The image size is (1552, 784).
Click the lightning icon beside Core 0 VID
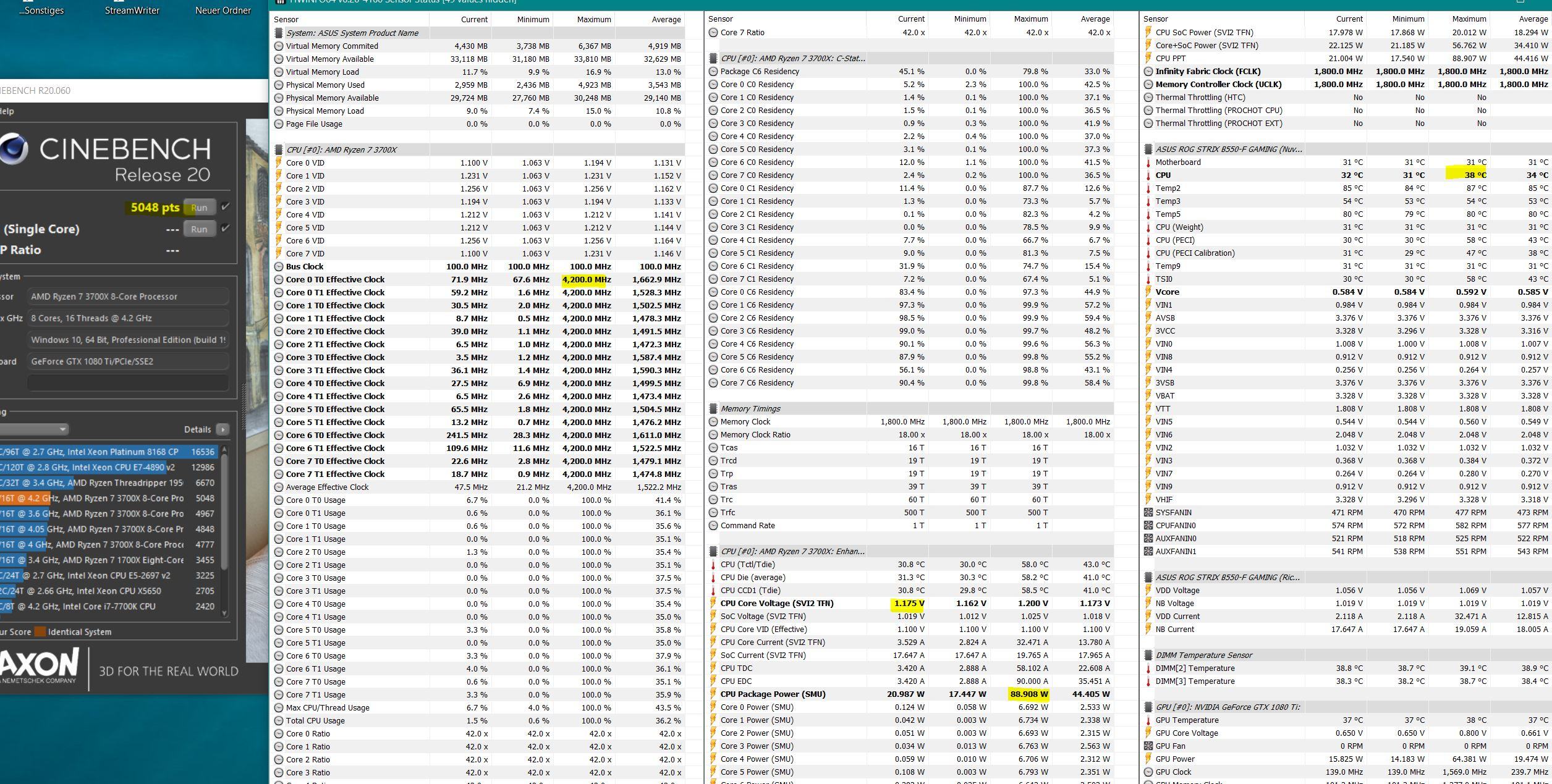[279, 162]
